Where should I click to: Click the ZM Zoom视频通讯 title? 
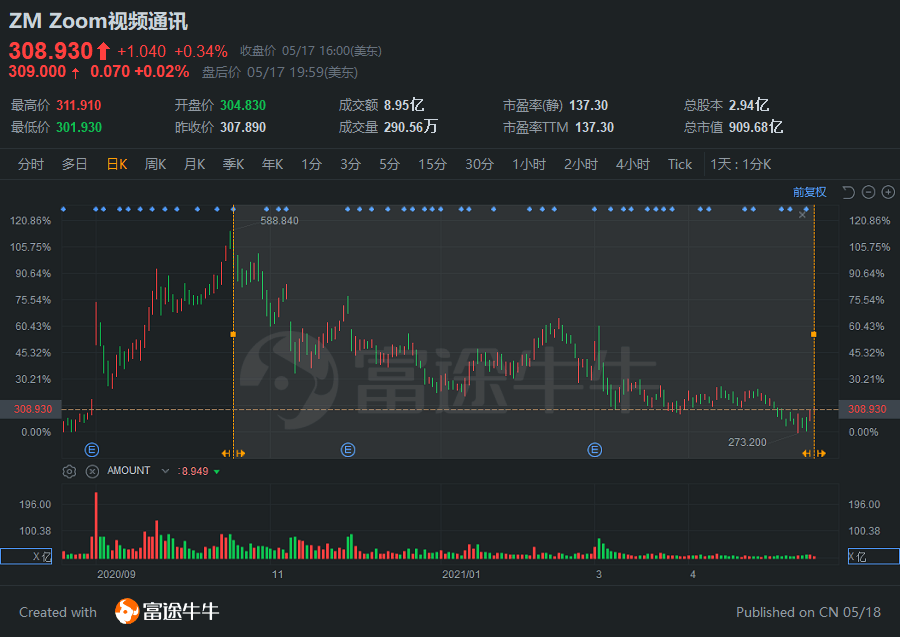(x=98, y=21)
